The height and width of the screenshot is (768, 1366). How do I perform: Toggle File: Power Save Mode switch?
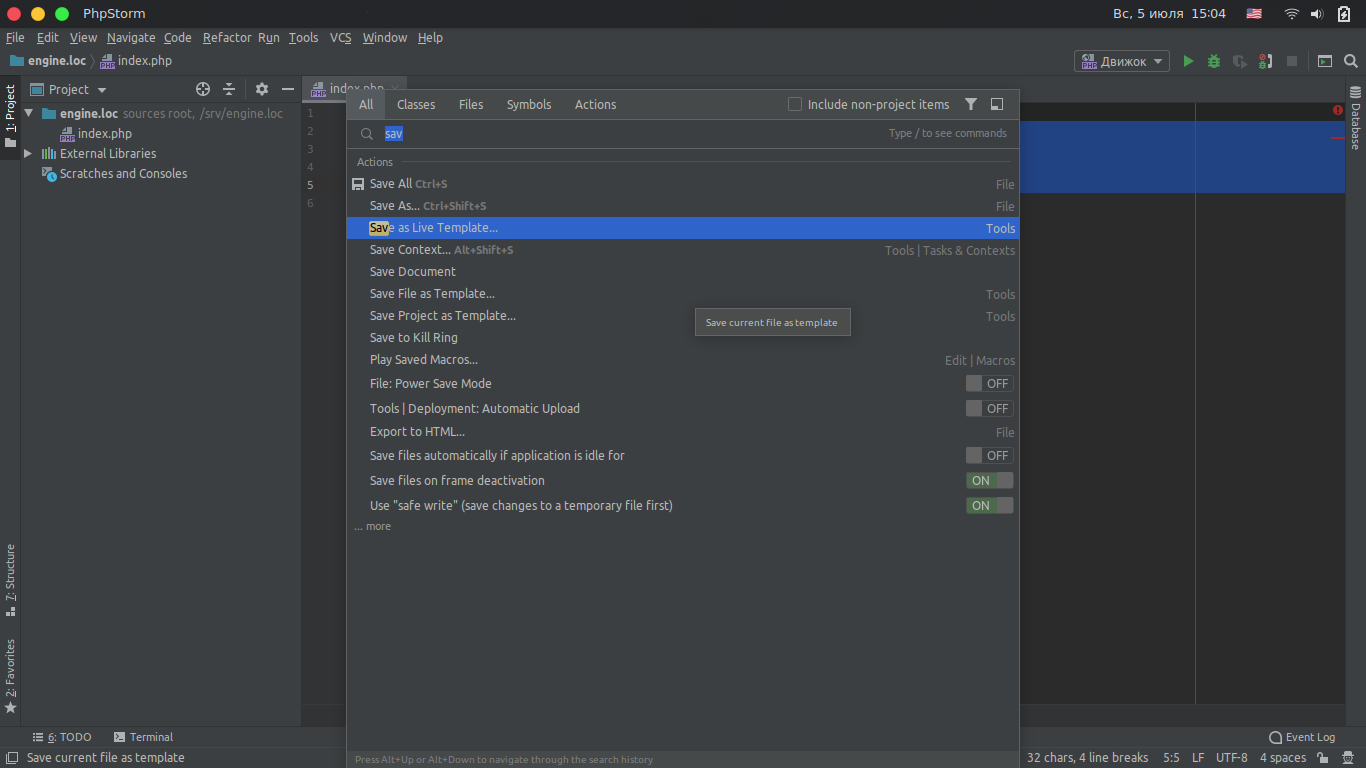pos(989,383)
